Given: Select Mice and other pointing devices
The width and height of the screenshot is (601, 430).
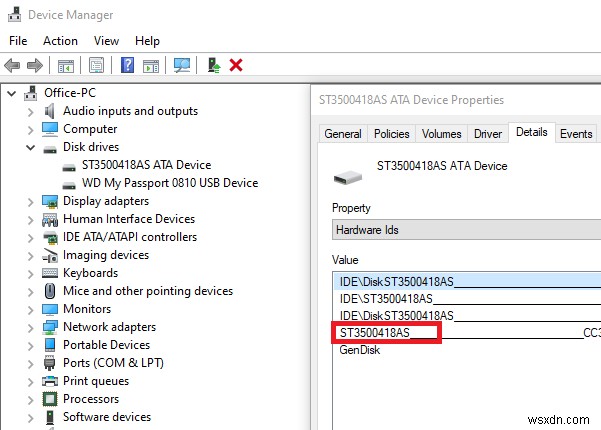Looking at the screenshot, I should pyautogui.click(x=148, y=291).
